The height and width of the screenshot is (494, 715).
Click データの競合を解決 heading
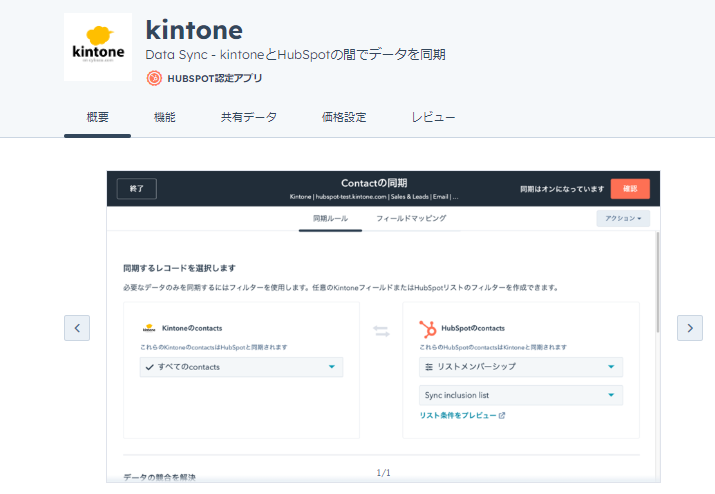point(160,477)
